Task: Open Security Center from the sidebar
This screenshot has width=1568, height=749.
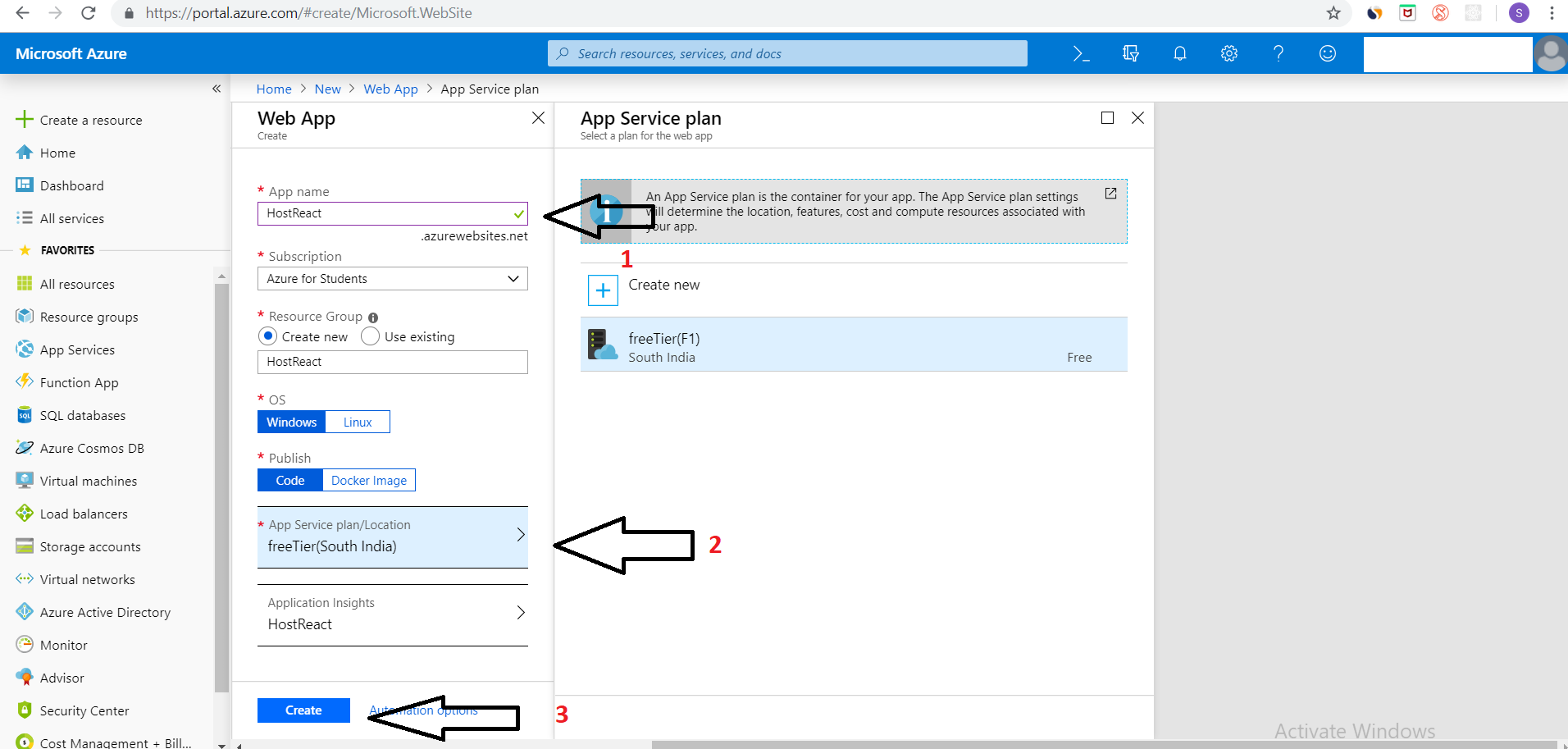Action: click(x=84, y=710)
